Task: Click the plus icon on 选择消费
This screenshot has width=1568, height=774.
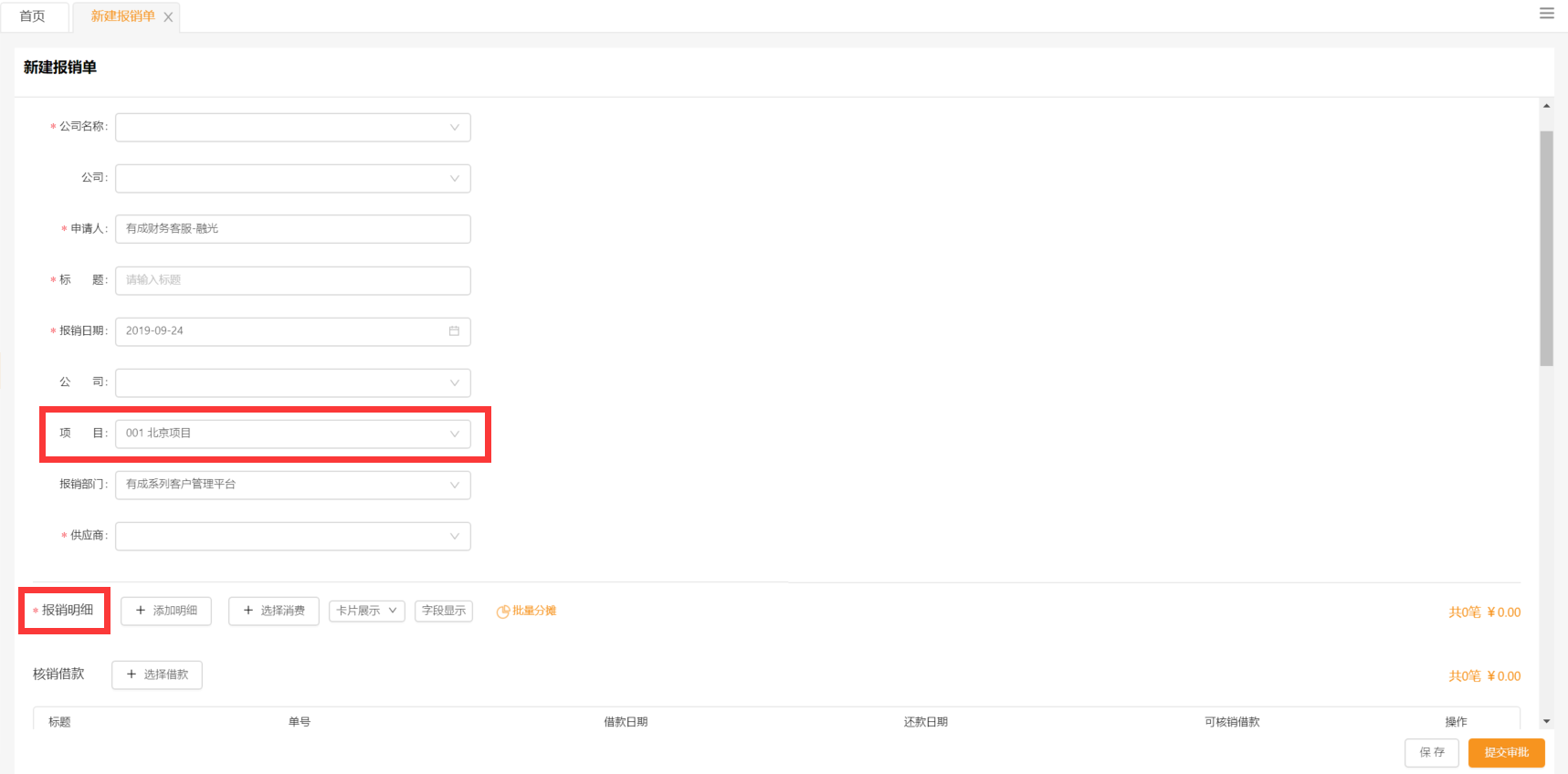Action: click(x=248, y=611)
